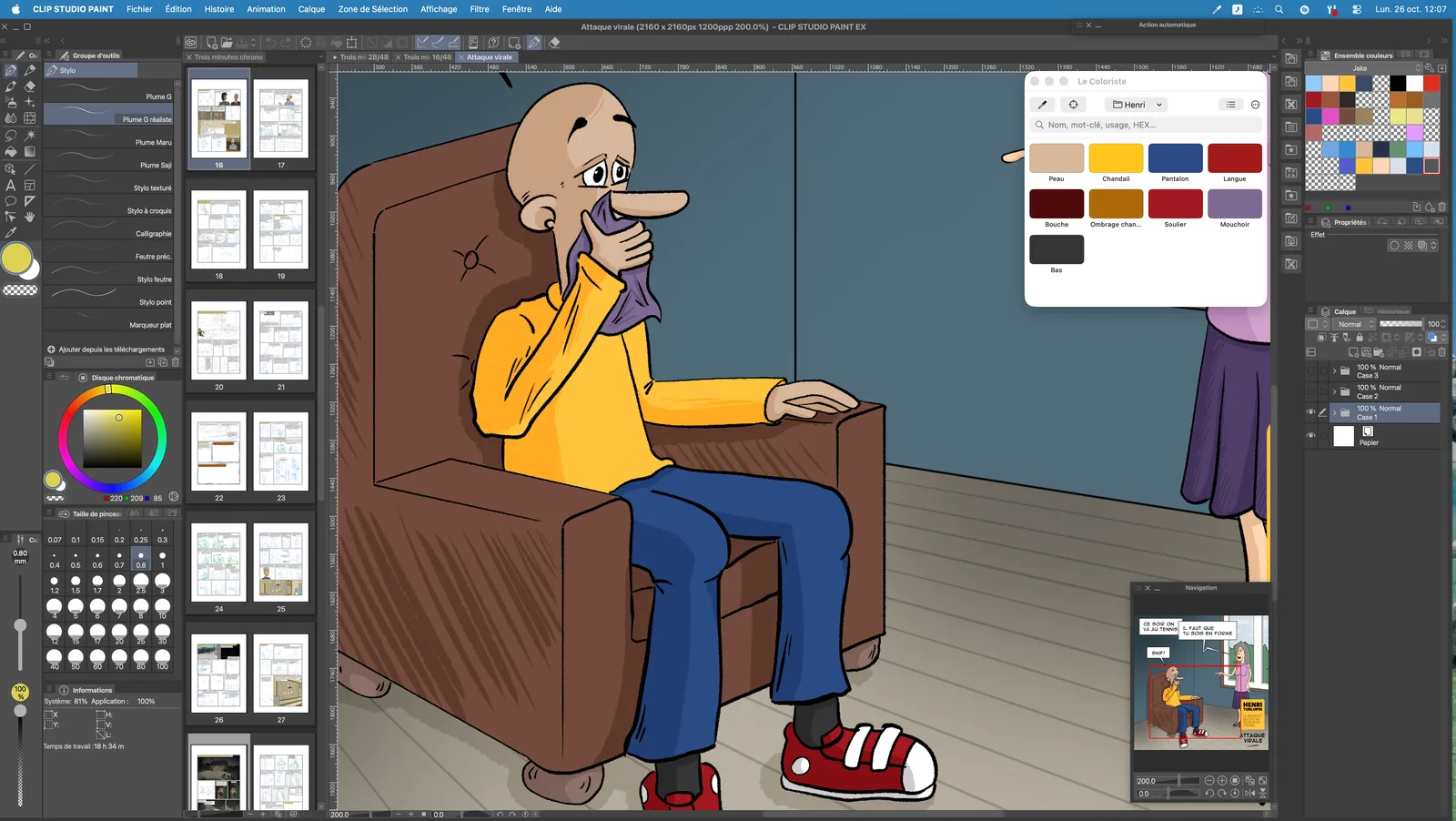Select the balloon speech bubble tool
This screenshot has width=1456, height=821.
pos(11,201)
